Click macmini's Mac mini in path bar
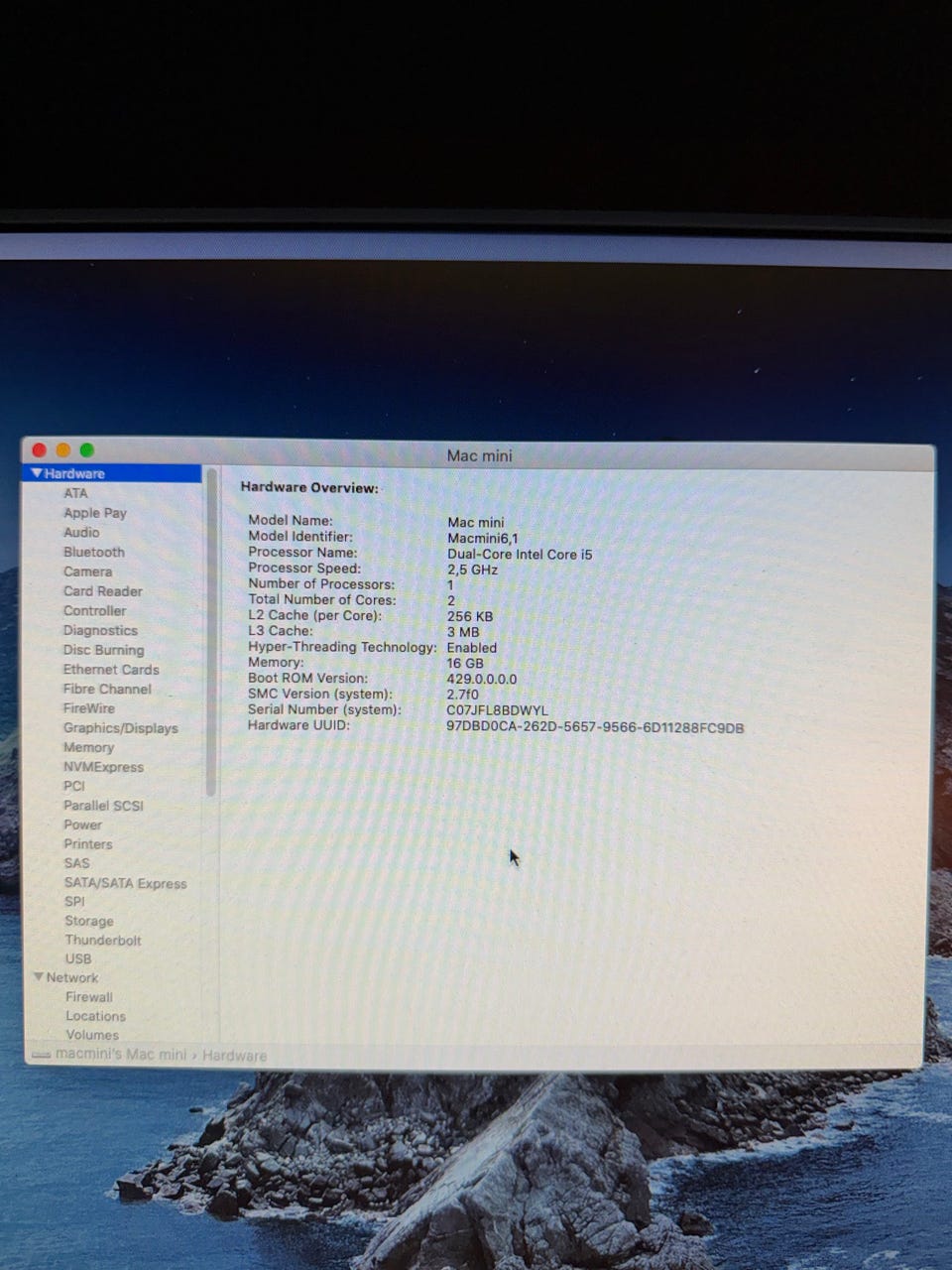 pyautogui.click(x=121, y=1055)
